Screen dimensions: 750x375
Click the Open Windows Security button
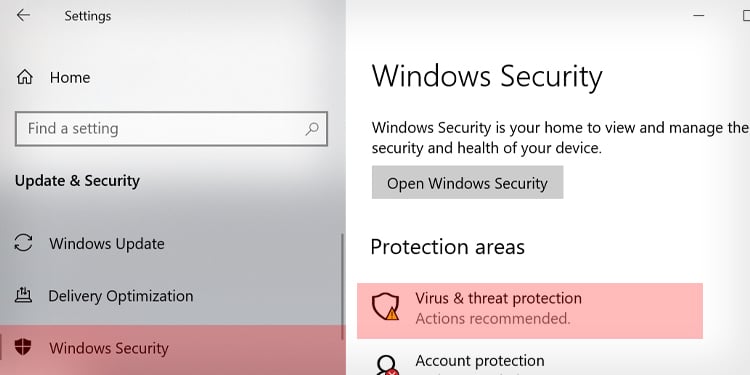pyautogui.click(x=467, y=182)
